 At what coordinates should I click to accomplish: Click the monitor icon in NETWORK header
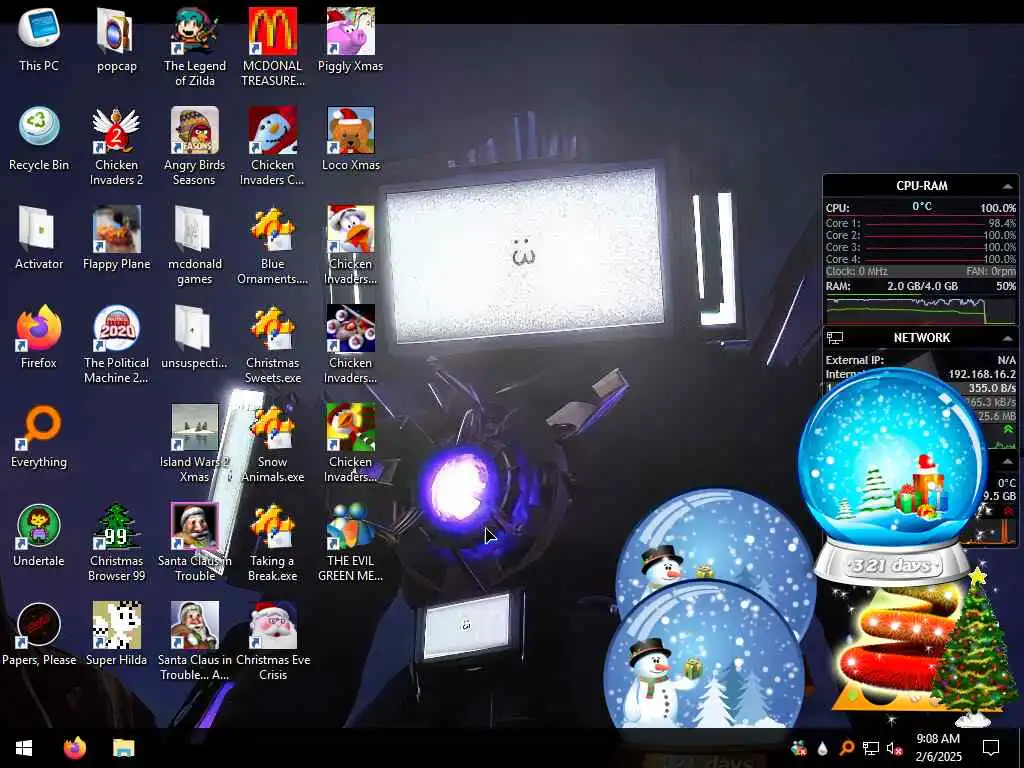click(x=835, y=338)
